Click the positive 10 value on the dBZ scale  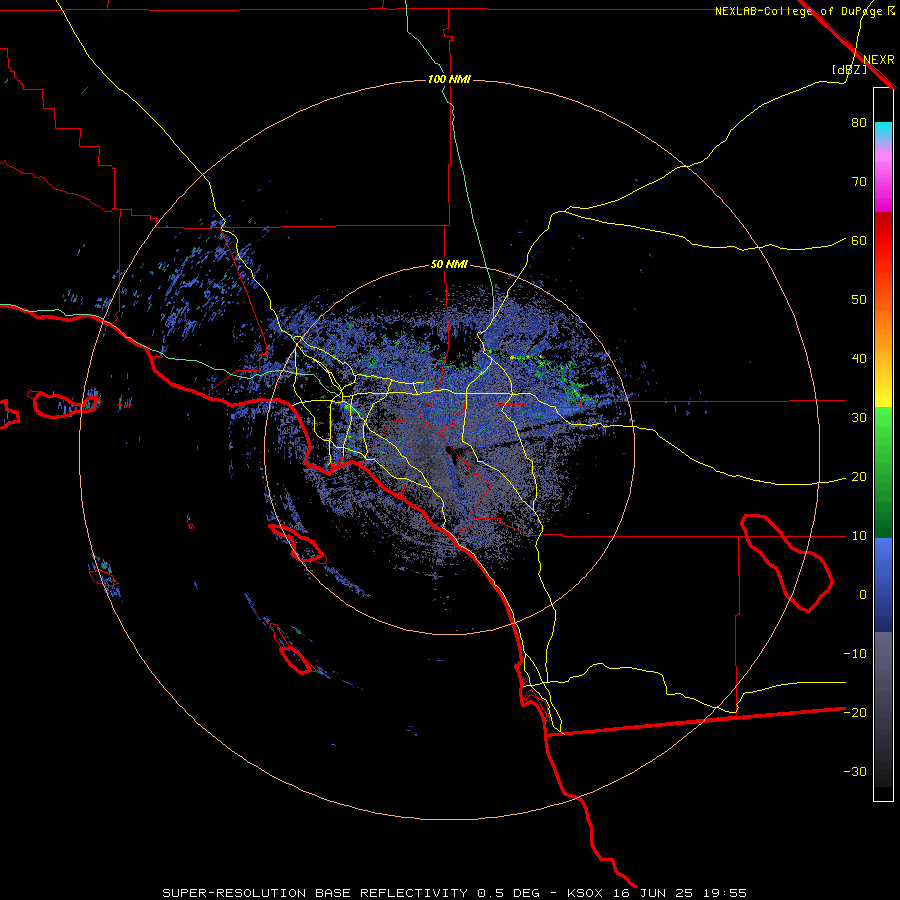click(x=859, y=536)
